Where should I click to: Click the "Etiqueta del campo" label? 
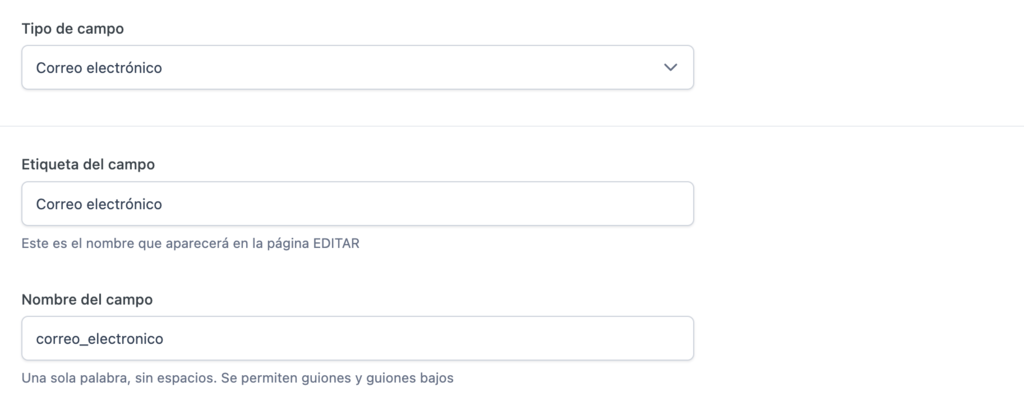tap(87, 164)
